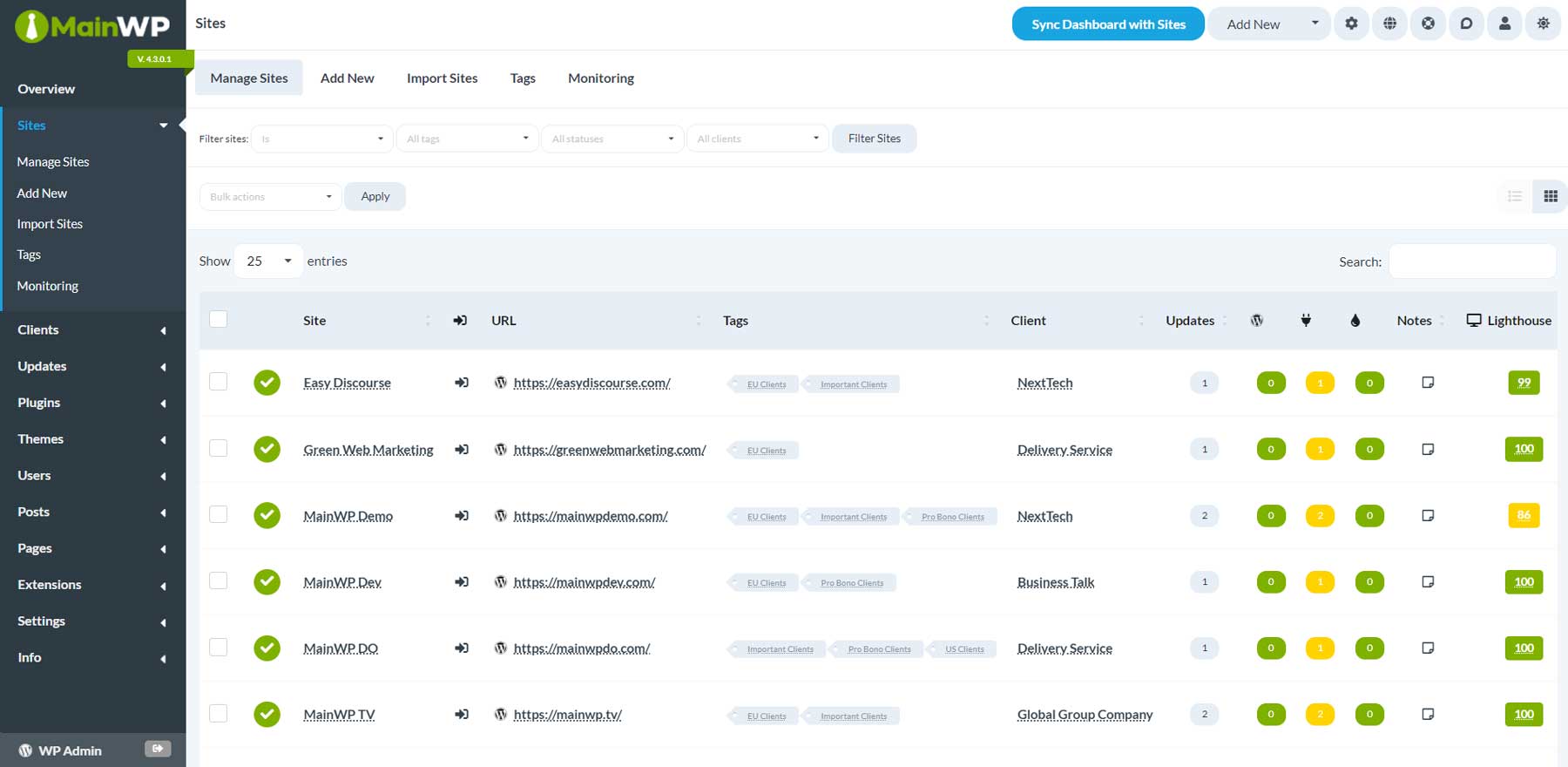Screen dimensions: 1568x767
Task: Check the select-all checkbox in table header
Action: [x=219, y=319]
